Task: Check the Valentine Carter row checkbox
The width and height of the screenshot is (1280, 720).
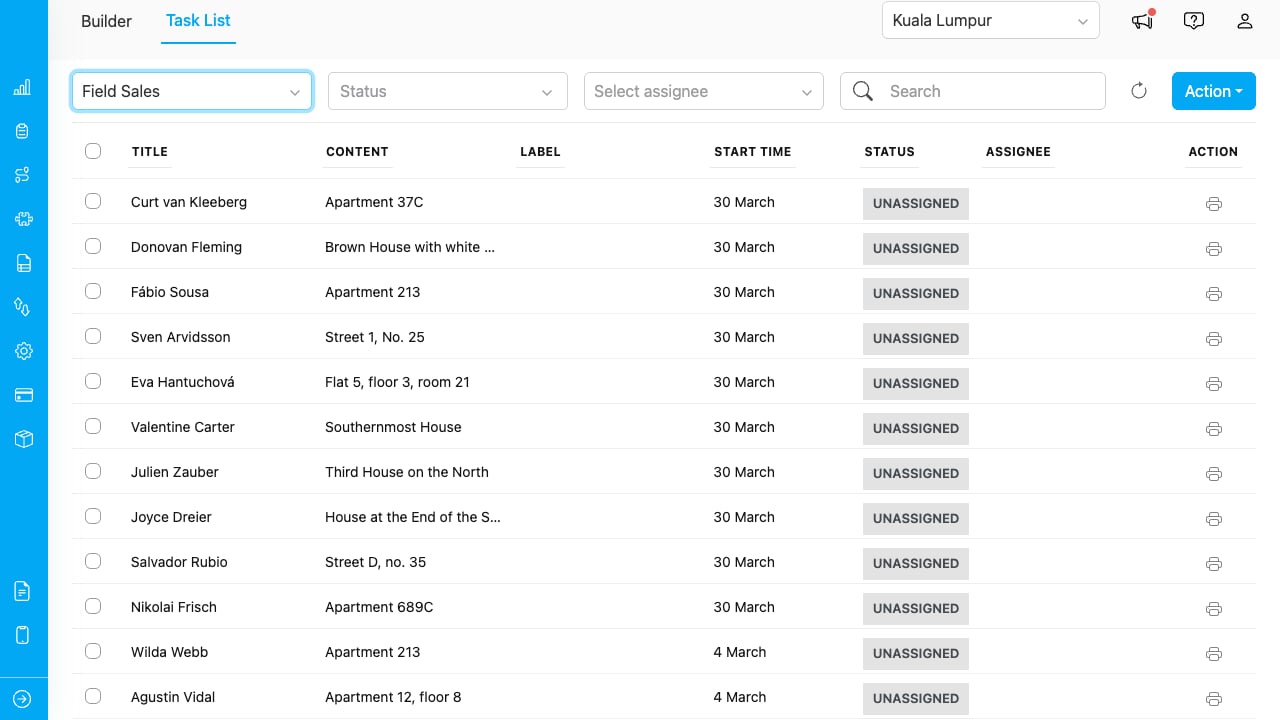Action: [x=93, y=426]
